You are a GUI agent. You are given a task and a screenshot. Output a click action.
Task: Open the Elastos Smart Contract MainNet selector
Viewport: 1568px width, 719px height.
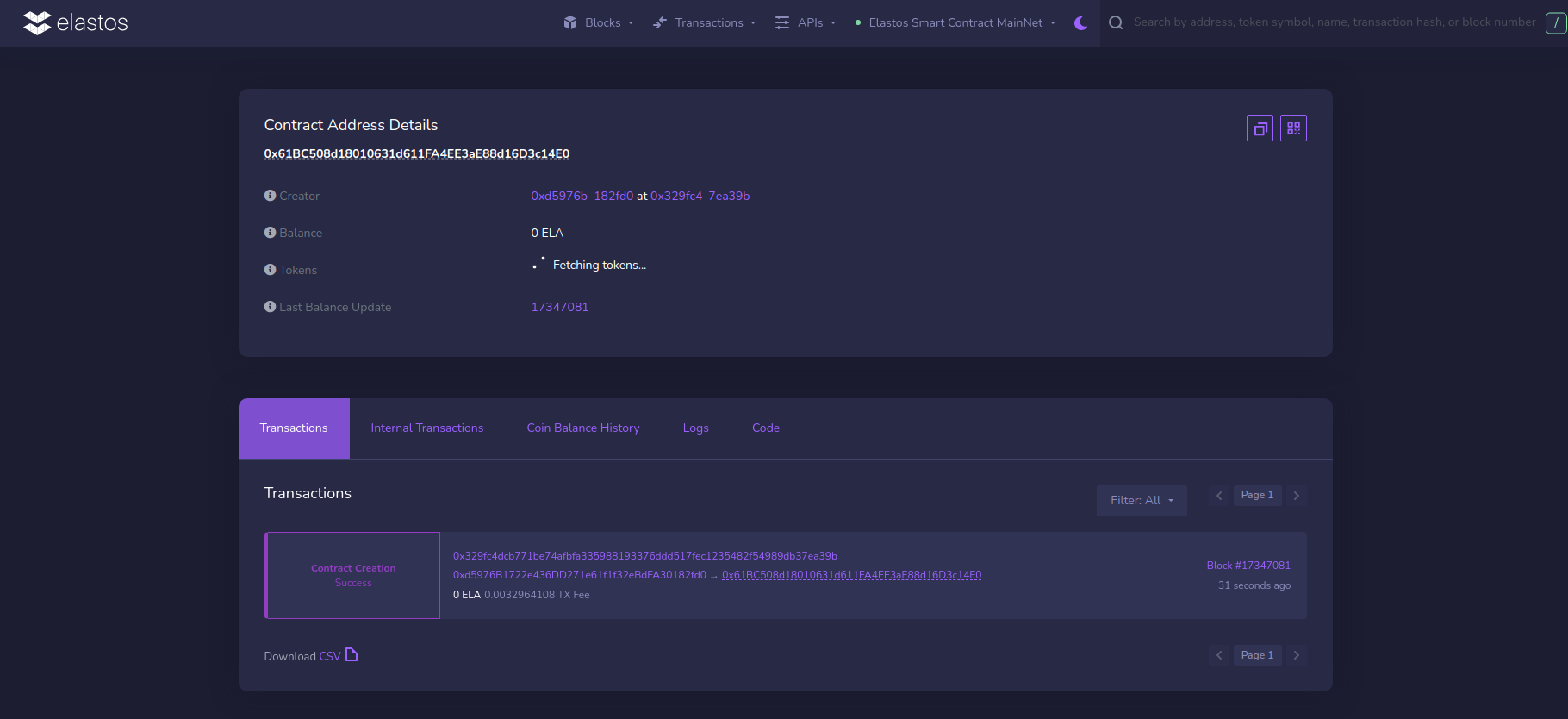(x=955, y=23)
